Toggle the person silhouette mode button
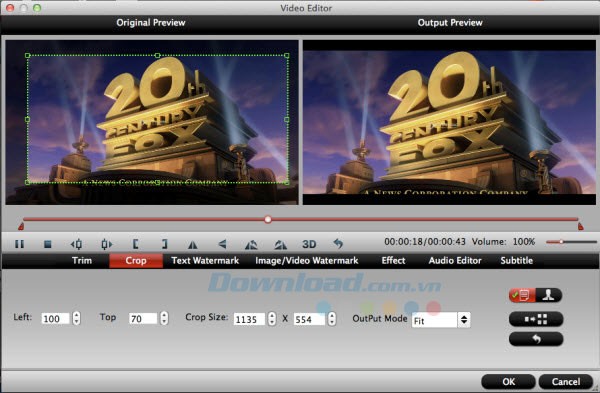Screen dimensions: 600x393 549,295
